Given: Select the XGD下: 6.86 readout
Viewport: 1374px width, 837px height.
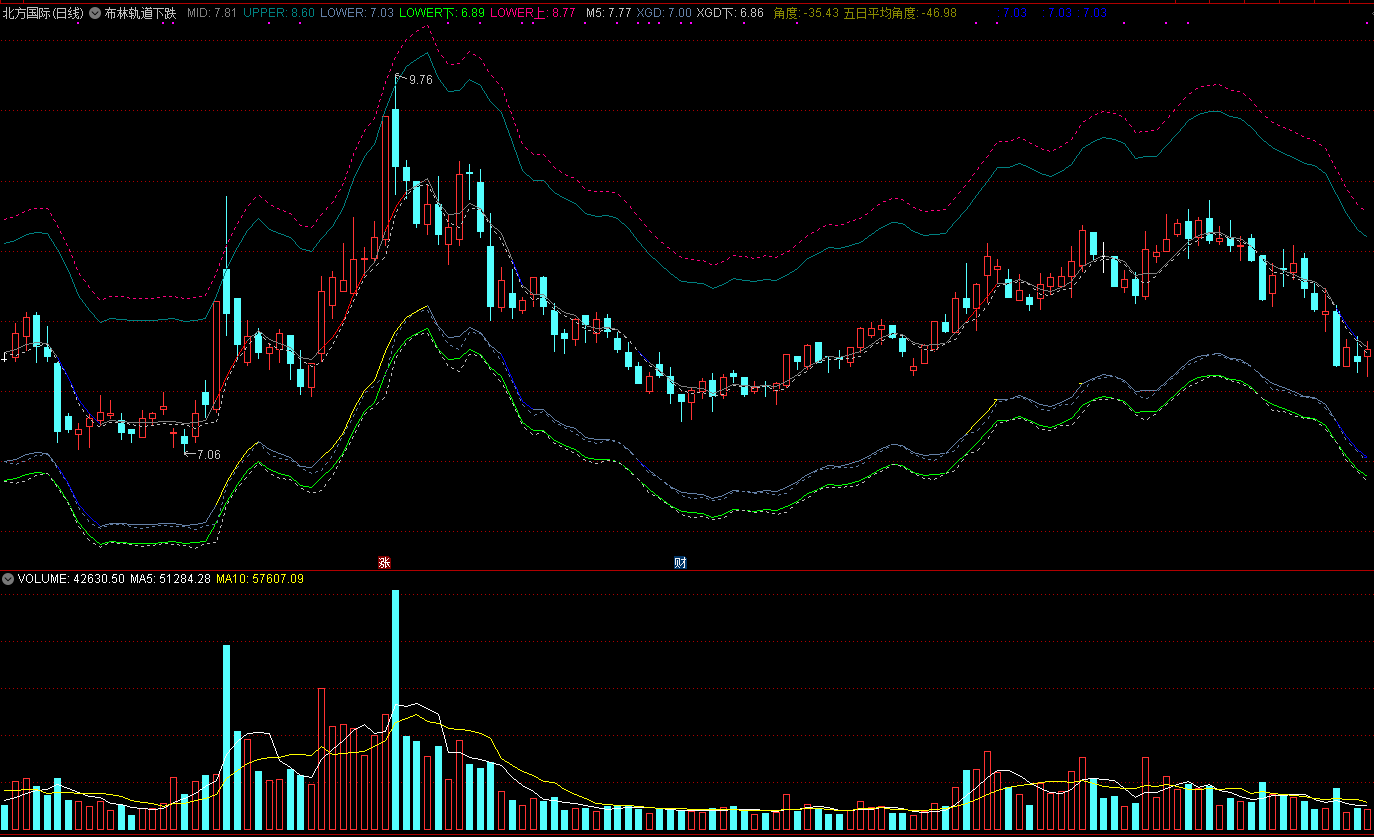Looking at the screenshot, I should [x=730, y=13].
